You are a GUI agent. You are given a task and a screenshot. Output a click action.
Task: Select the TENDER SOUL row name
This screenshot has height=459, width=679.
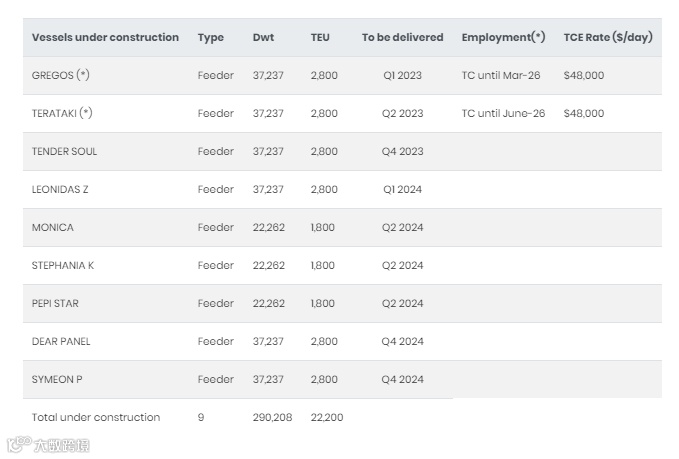tap(64, 152)
